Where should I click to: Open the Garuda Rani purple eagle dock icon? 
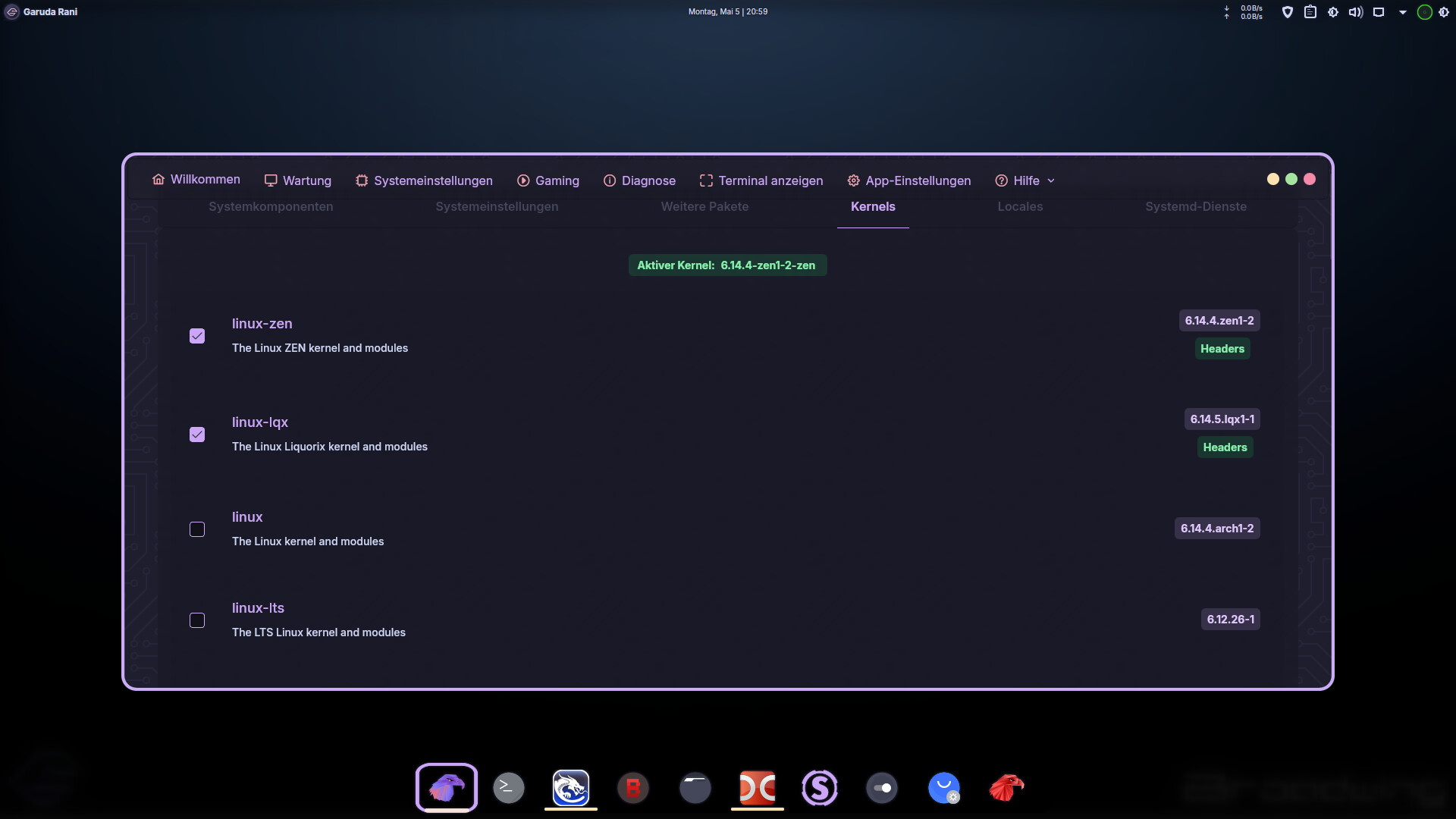click(447, 788)
